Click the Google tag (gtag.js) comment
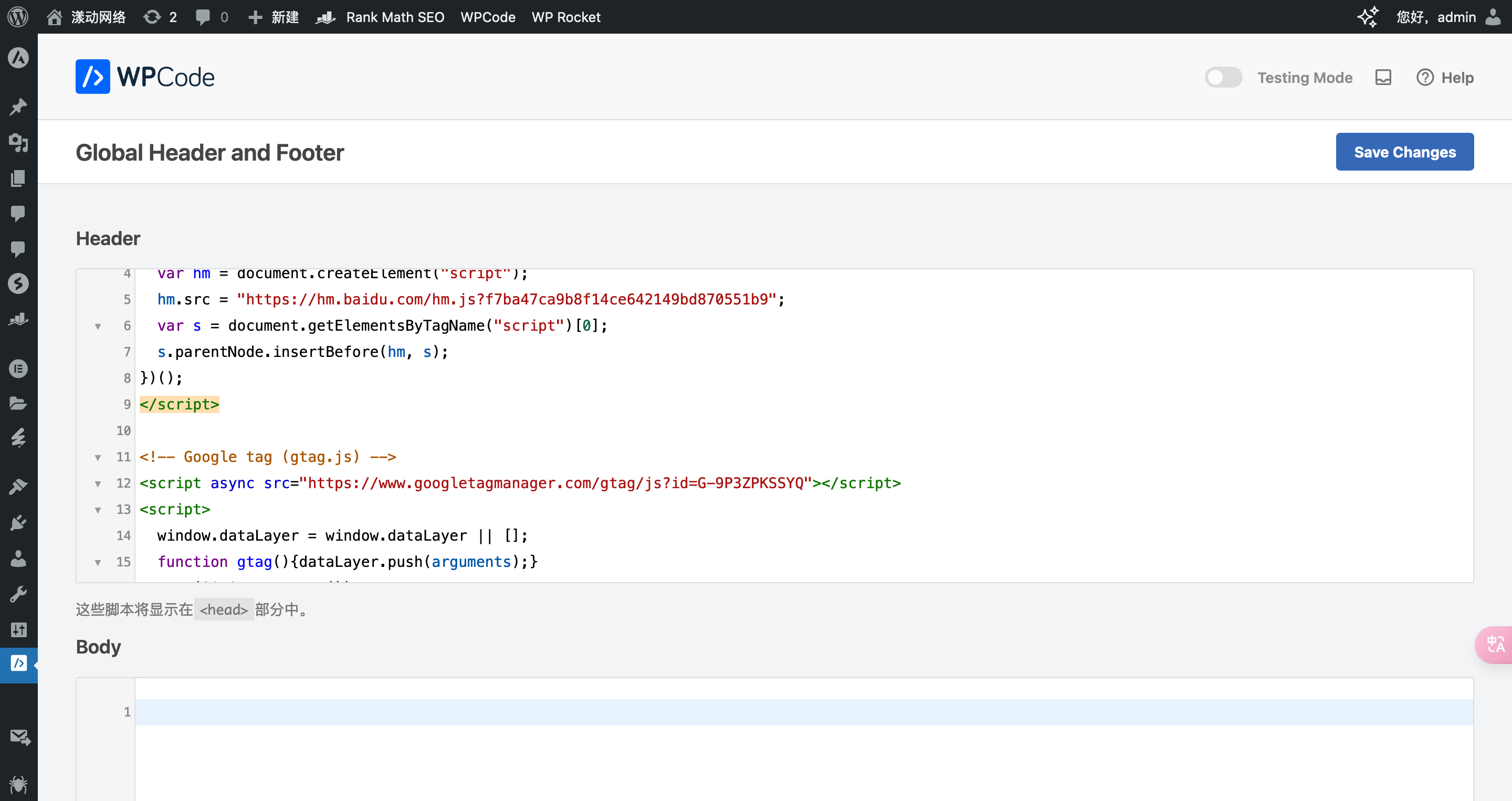Screen dimensions: 1512x801 [268, 457]
